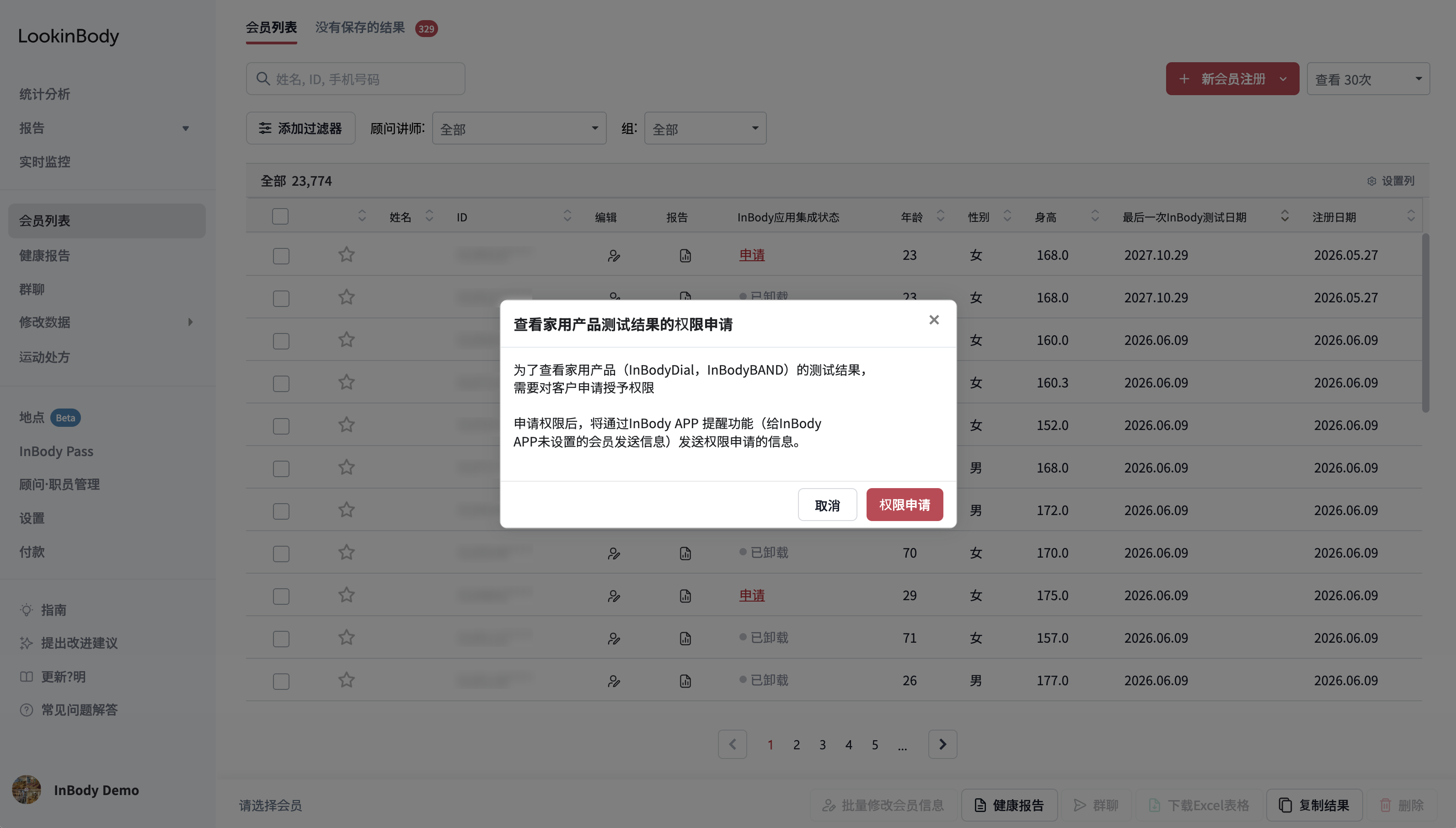Open the InBody Demo profile avatar
1456x828 pixels.
point(26,789)
